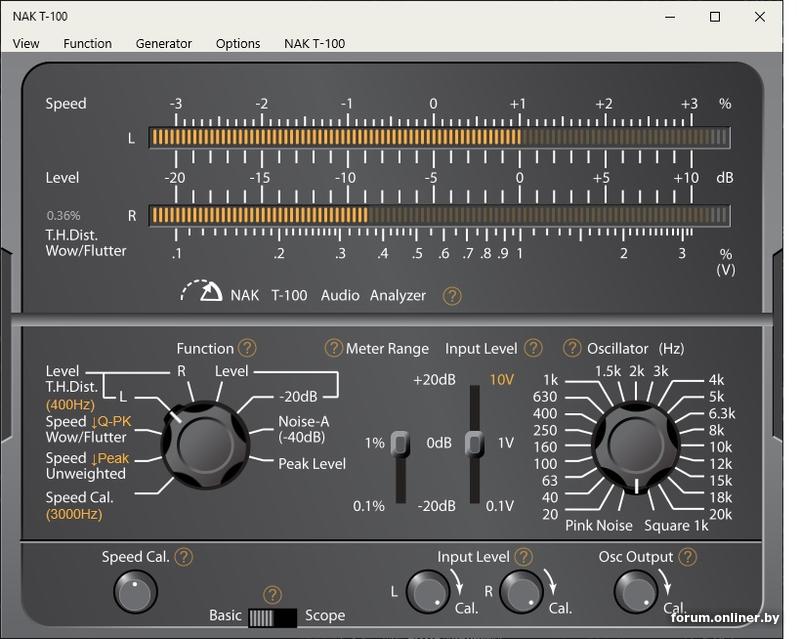Click help icon next to Osc Output

tap(685, 557)
